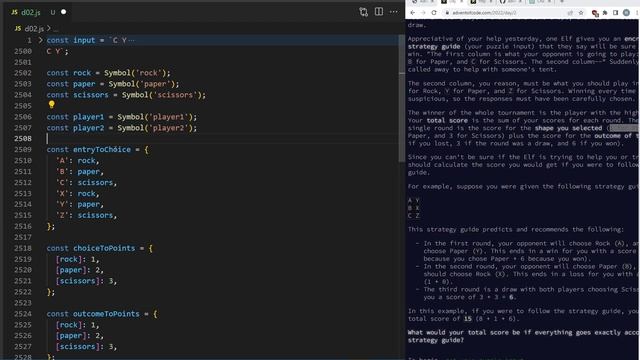
Task: Click the choiceToPoints variable name
Action: pyautogui.click(x=104, y=248)
